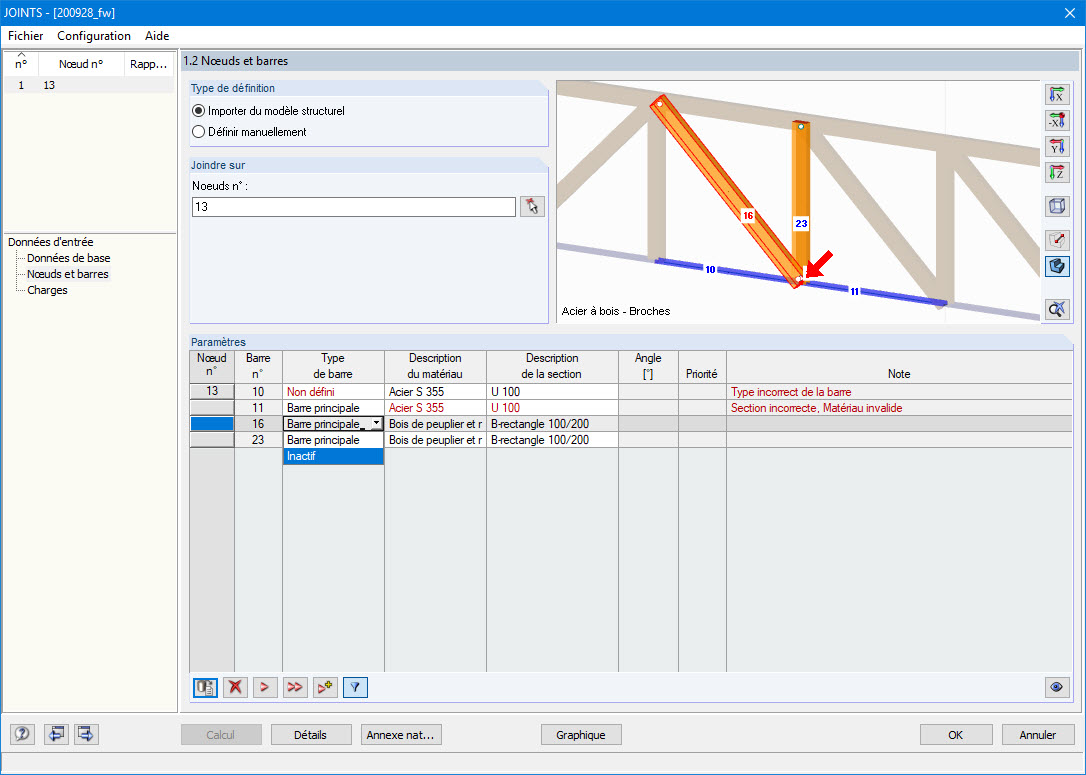Viewport: 1086px width, 775px height.
Task: Click 'Bois de peuplier' material of barre 23
Action: point(435,440)
